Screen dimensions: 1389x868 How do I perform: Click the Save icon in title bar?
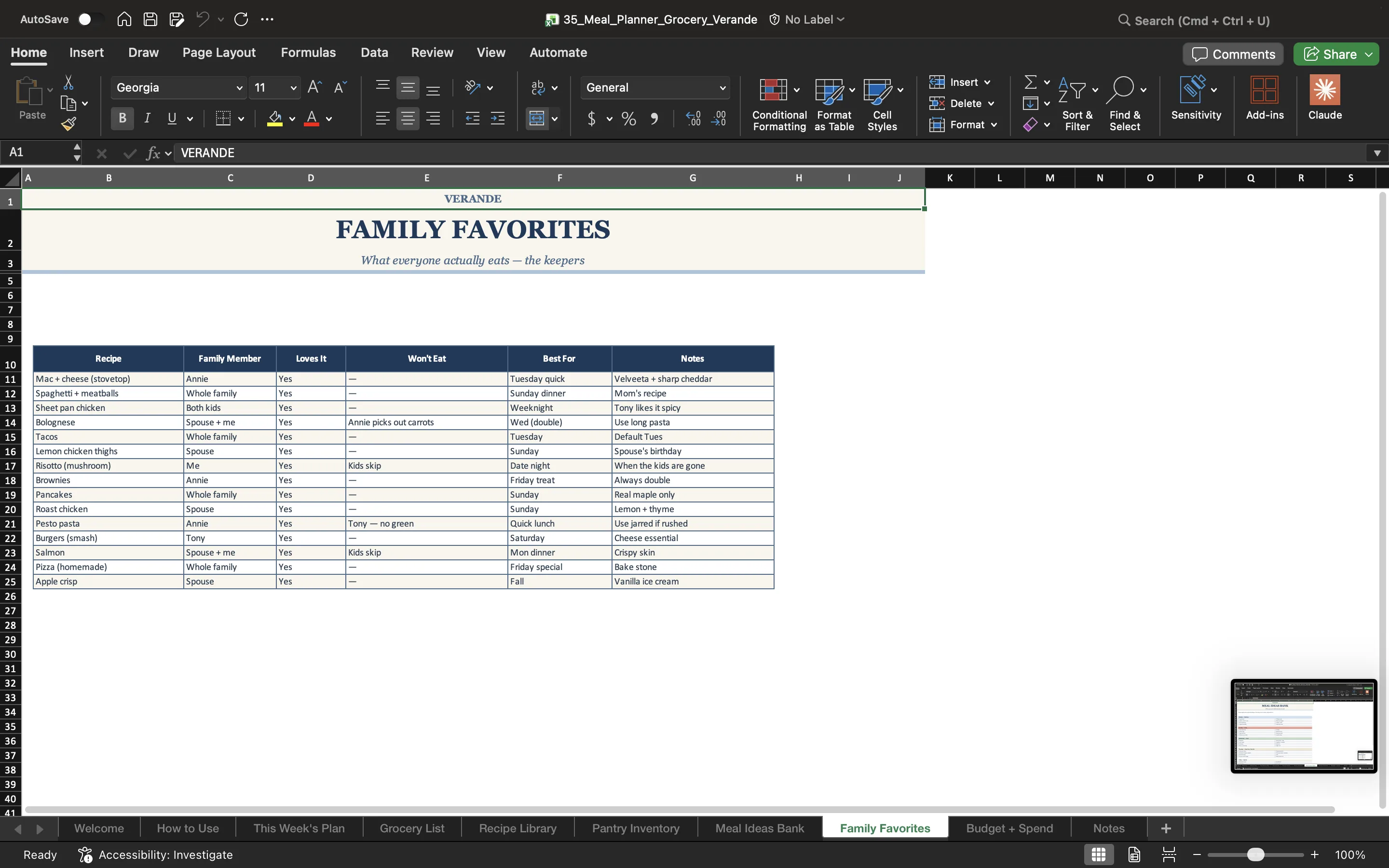point(150,19)
